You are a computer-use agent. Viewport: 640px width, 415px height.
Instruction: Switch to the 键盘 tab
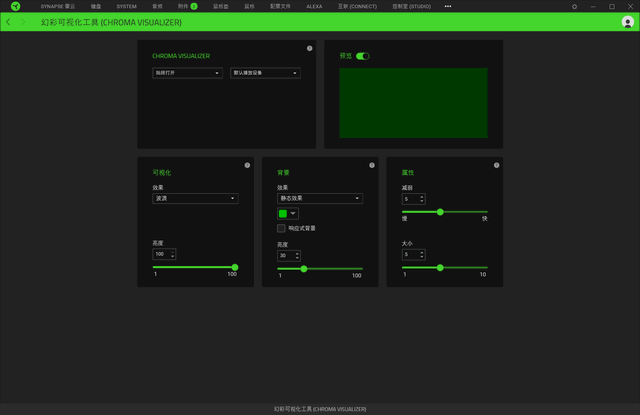(96, 7)
